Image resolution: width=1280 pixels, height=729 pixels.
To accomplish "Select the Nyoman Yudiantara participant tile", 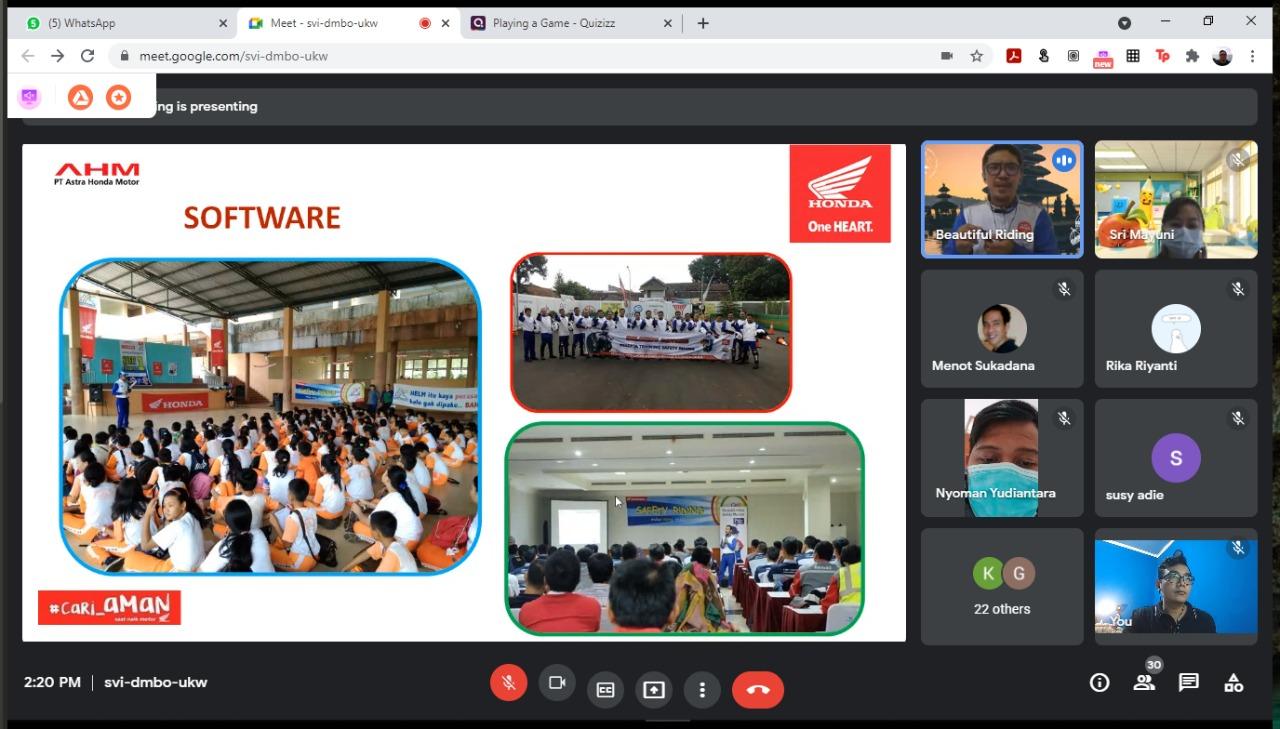I will (1002, 458).
